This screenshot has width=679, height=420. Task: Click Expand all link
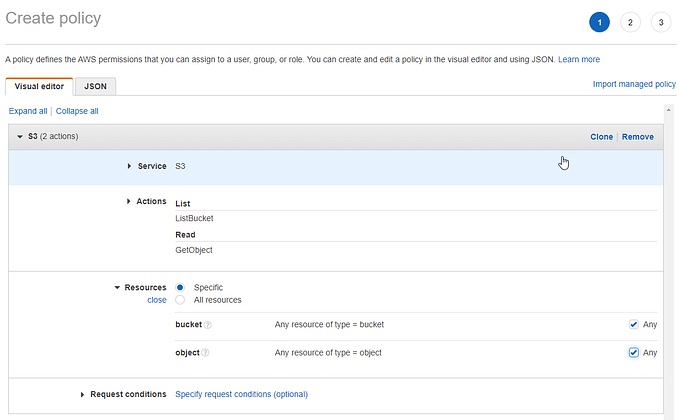click(x=28, y=111)
